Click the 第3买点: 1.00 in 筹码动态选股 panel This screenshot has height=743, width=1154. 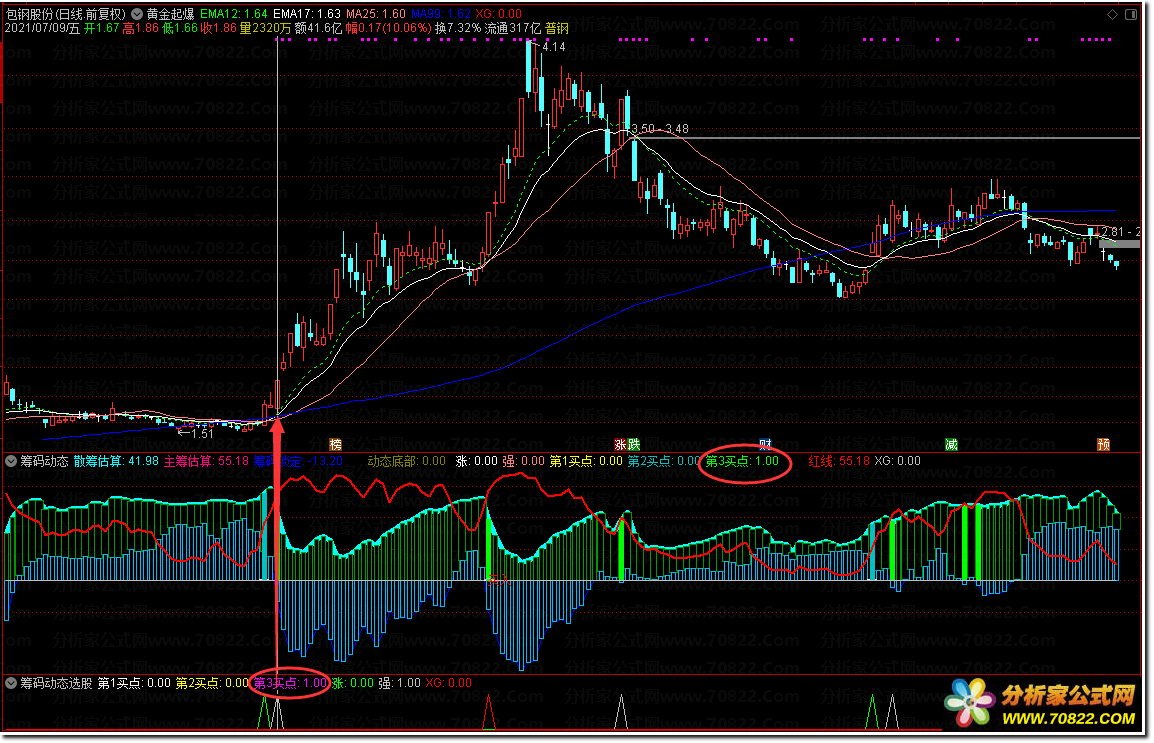pyautogui.click(x=290, y=683)
